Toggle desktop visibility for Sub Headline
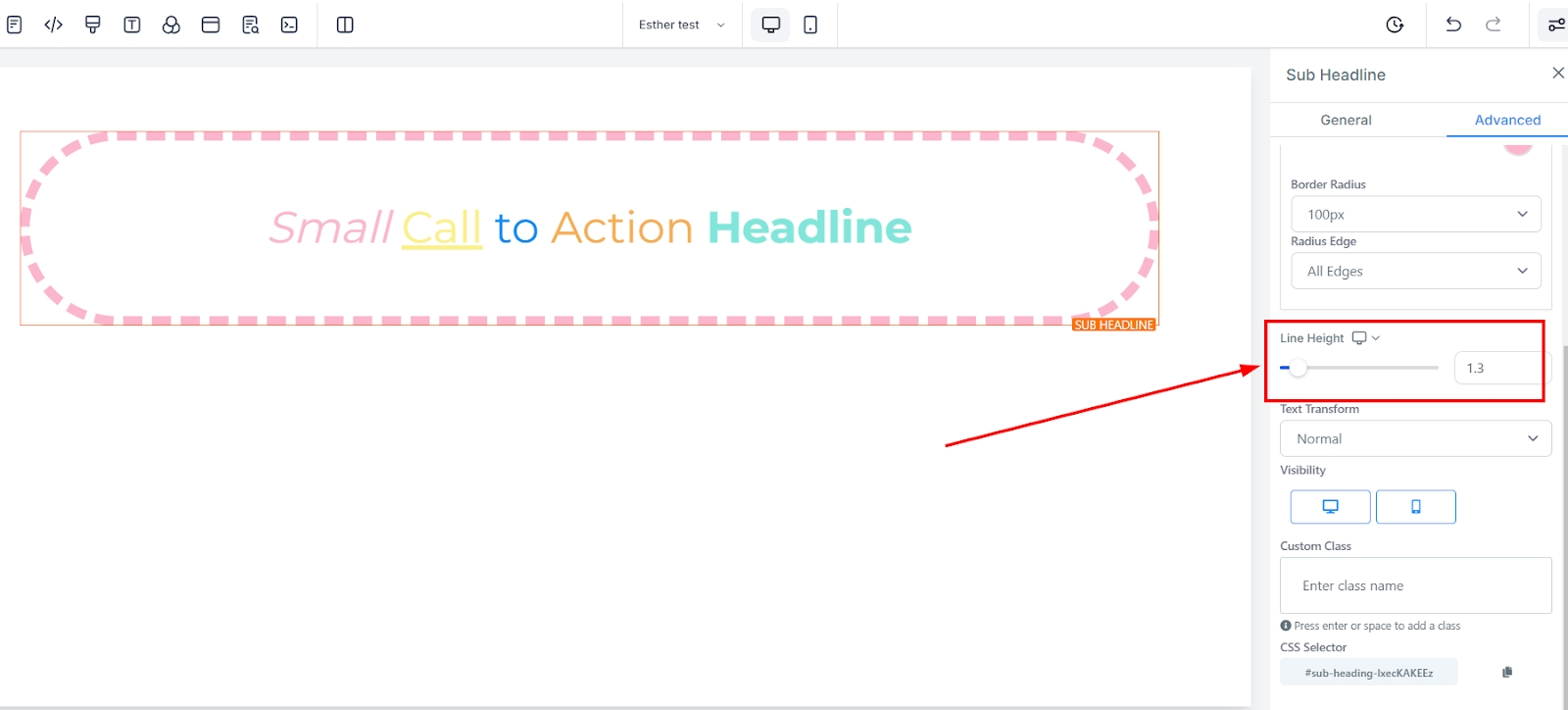Screen dimensions: 1568x710 pyautogui.click(x=1330, y=507)
